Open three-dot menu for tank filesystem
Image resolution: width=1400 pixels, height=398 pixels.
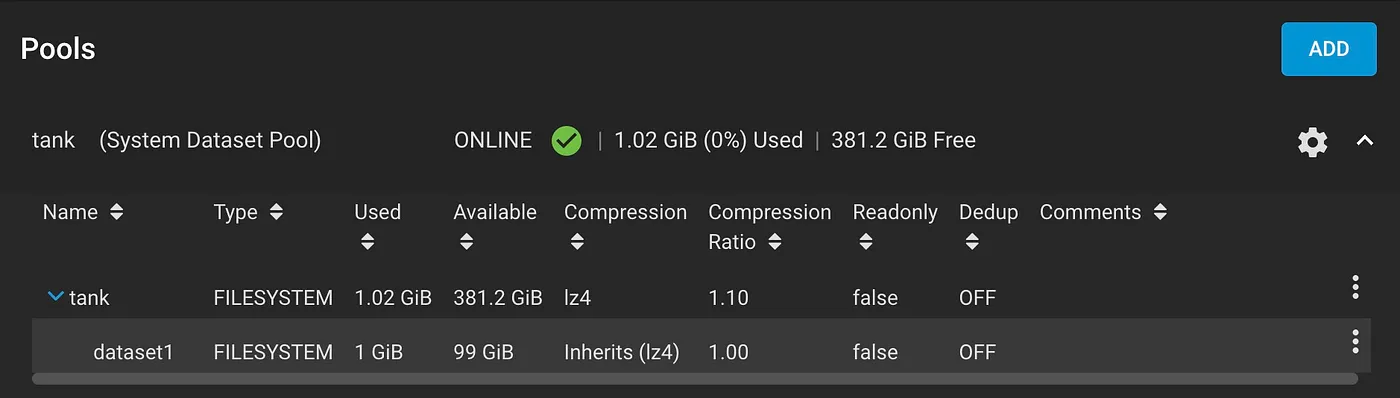1355,287
